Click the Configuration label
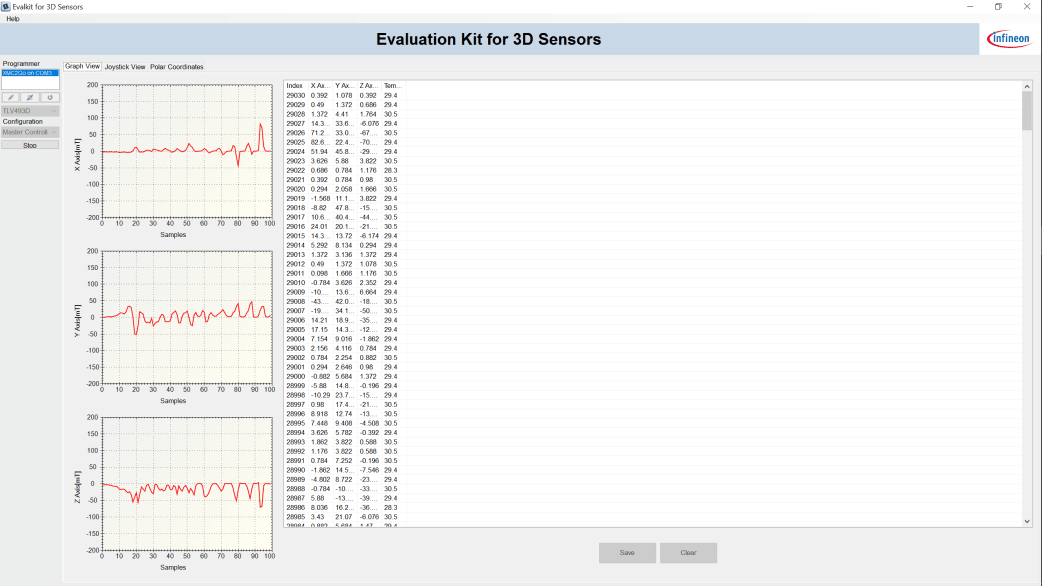Image resolution: width=1042 pixels, height=586 pixels. [23, 122]
